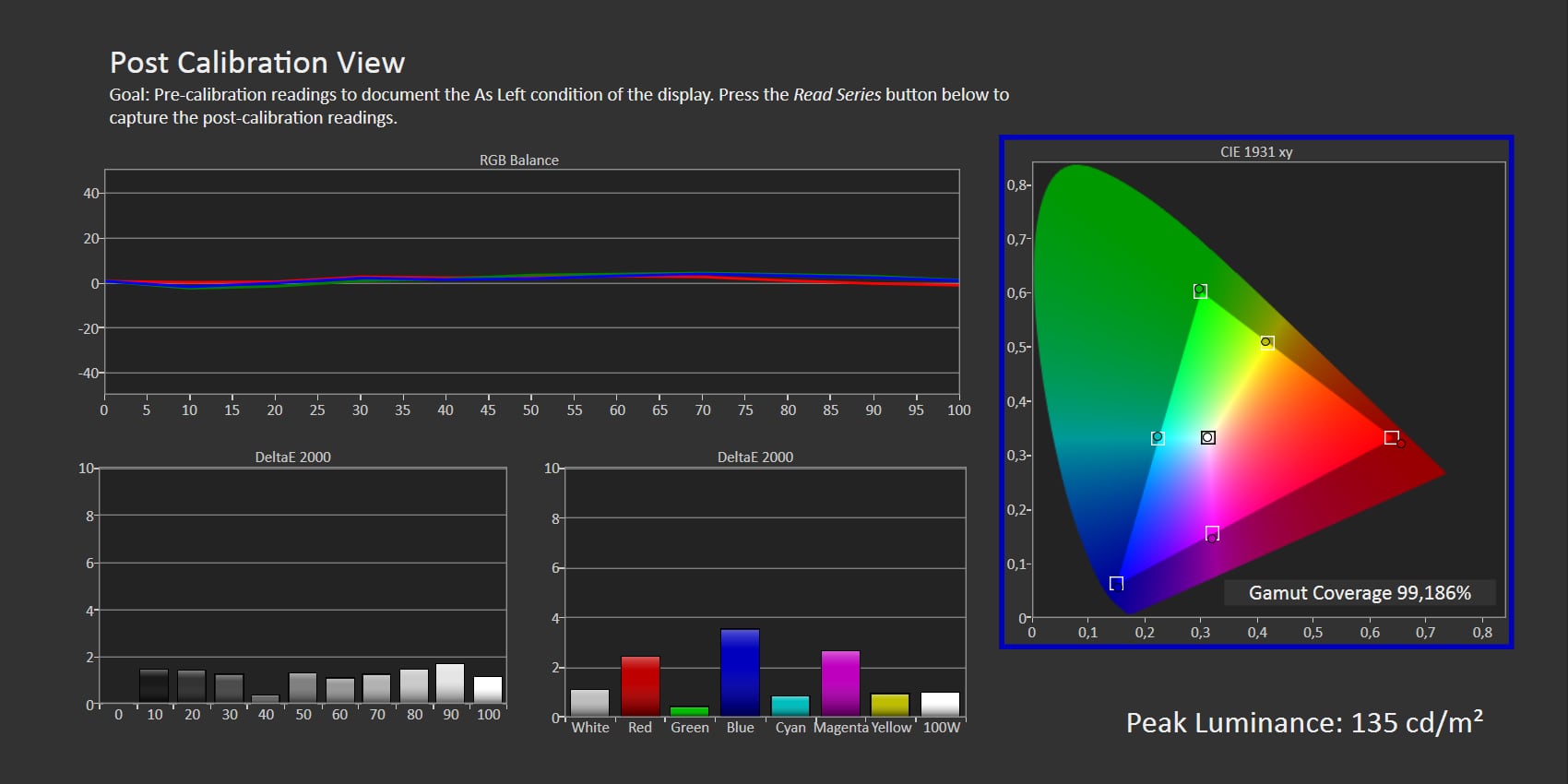Screen dimensions: 1568x784
Task: Select the 10% gray bar in grayscale DeltaE chart
Action: [154, 685]
